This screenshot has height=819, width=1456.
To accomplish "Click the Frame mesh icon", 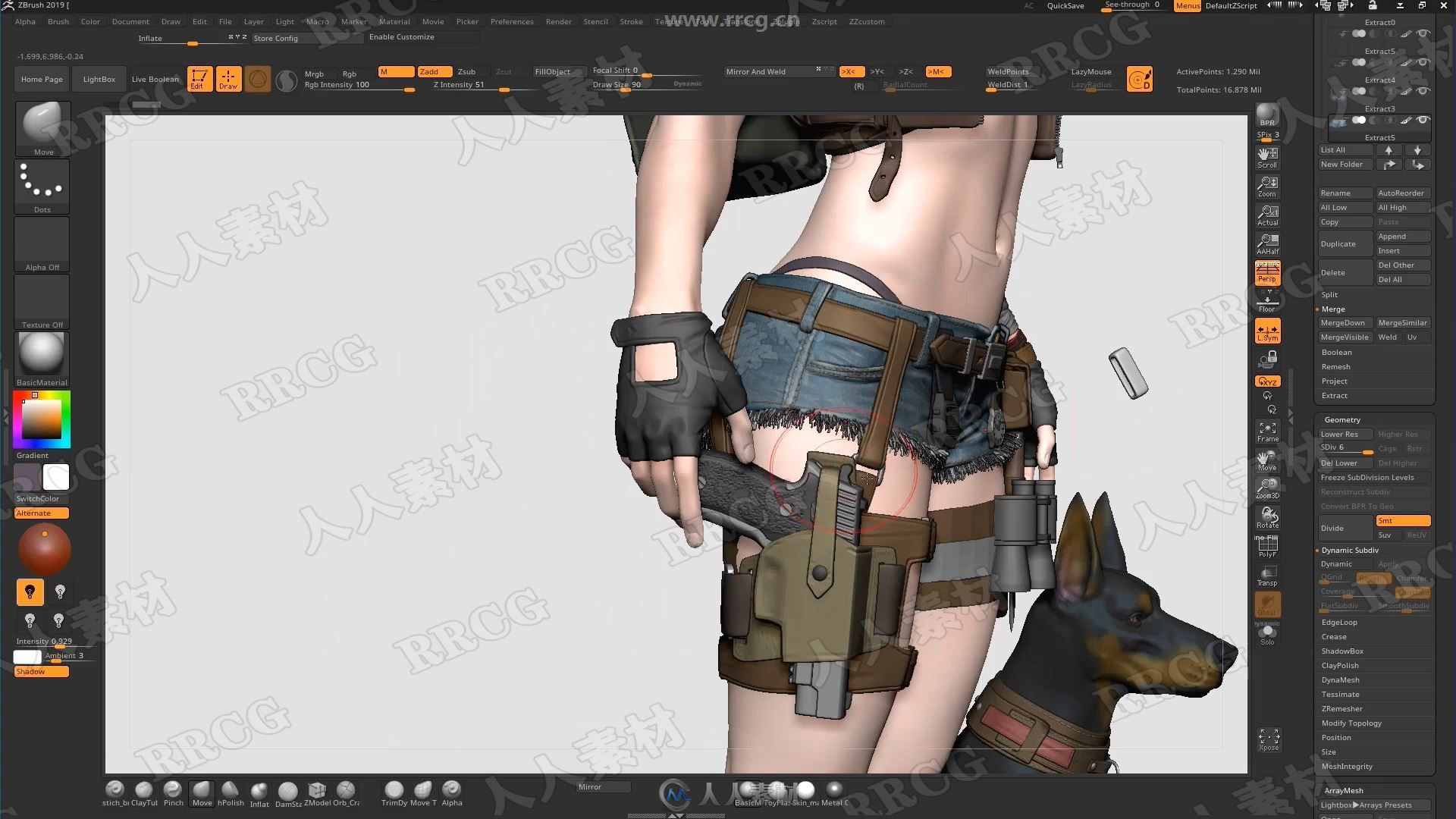I will pos(1267,431).
